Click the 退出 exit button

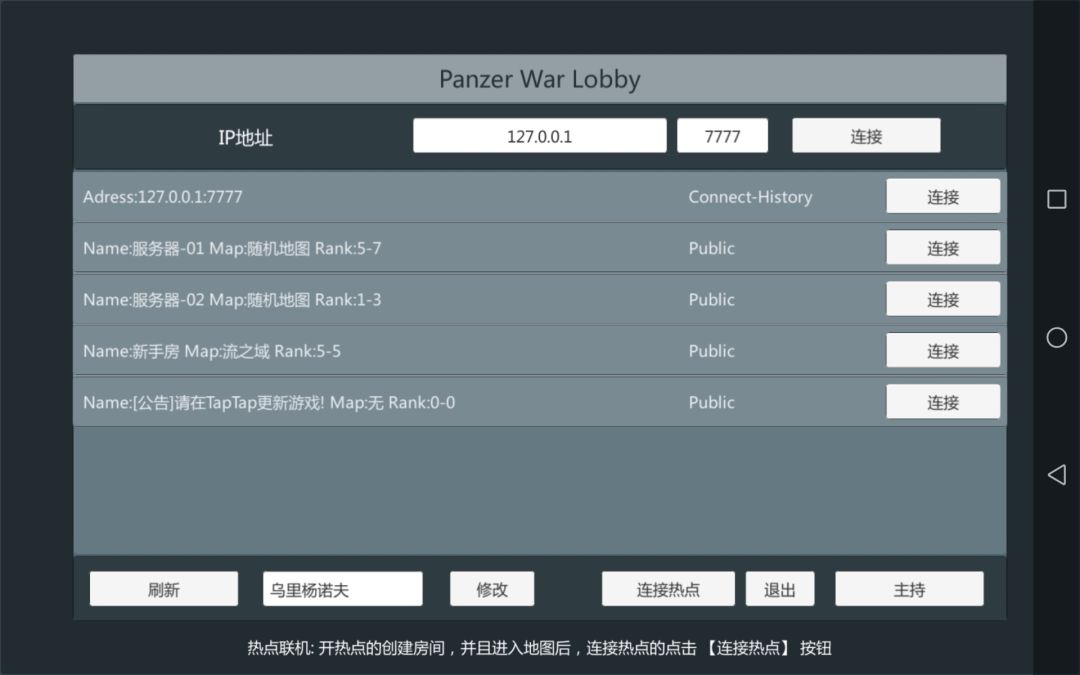780,589
